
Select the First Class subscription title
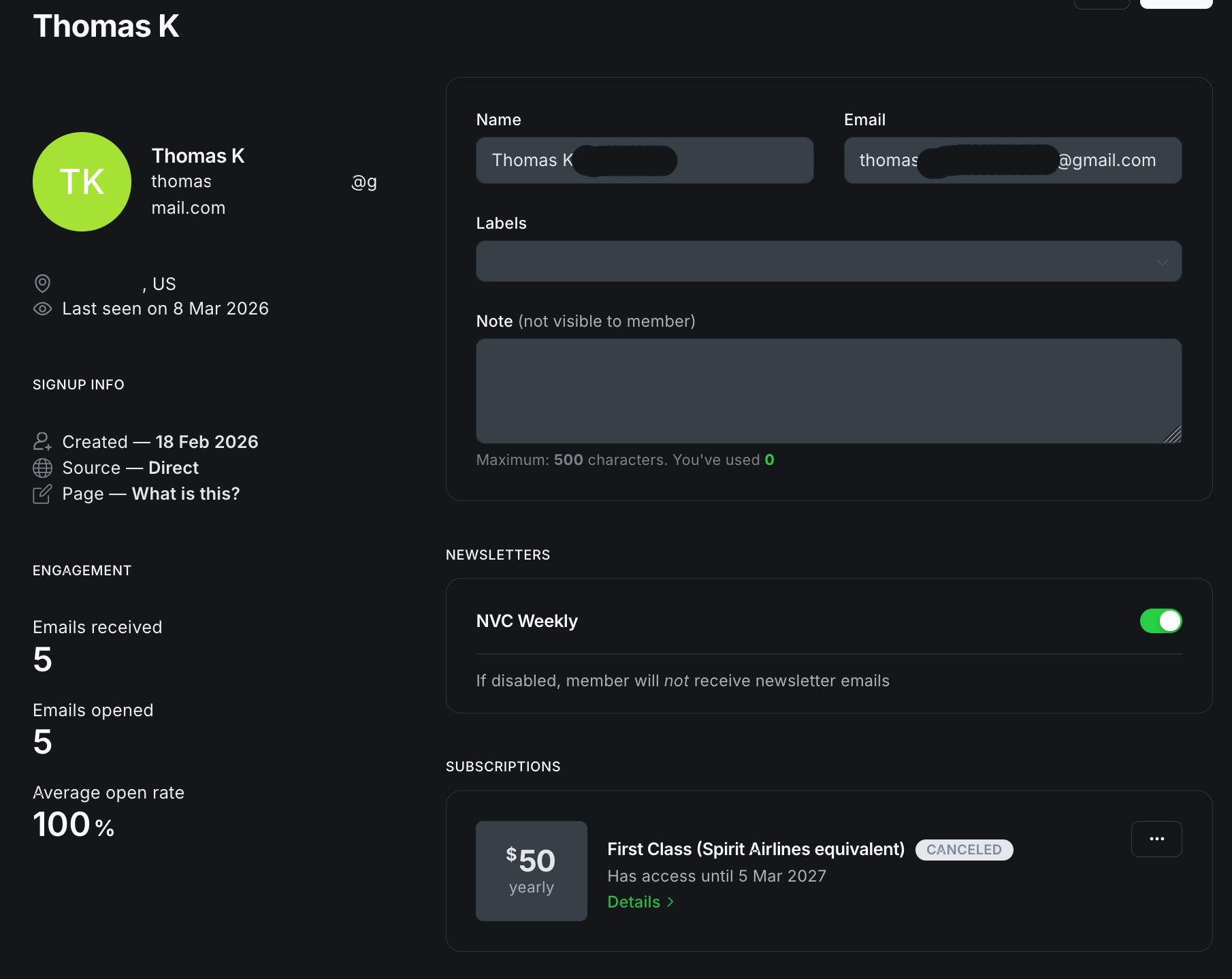[756, 849]
